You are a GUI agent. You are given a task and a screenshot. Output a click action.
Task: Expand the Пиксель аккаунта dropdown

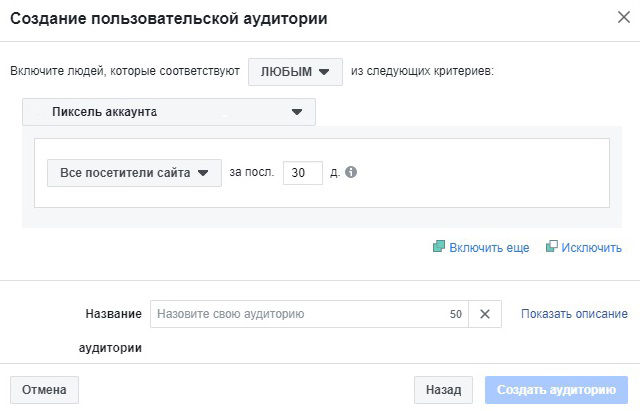point(169,112)
